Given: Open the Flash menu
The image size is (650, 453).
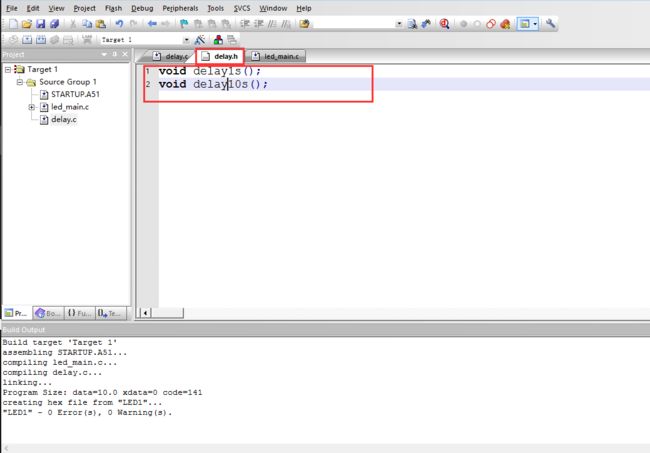Looking at the screenshot, I should [113, 8].
